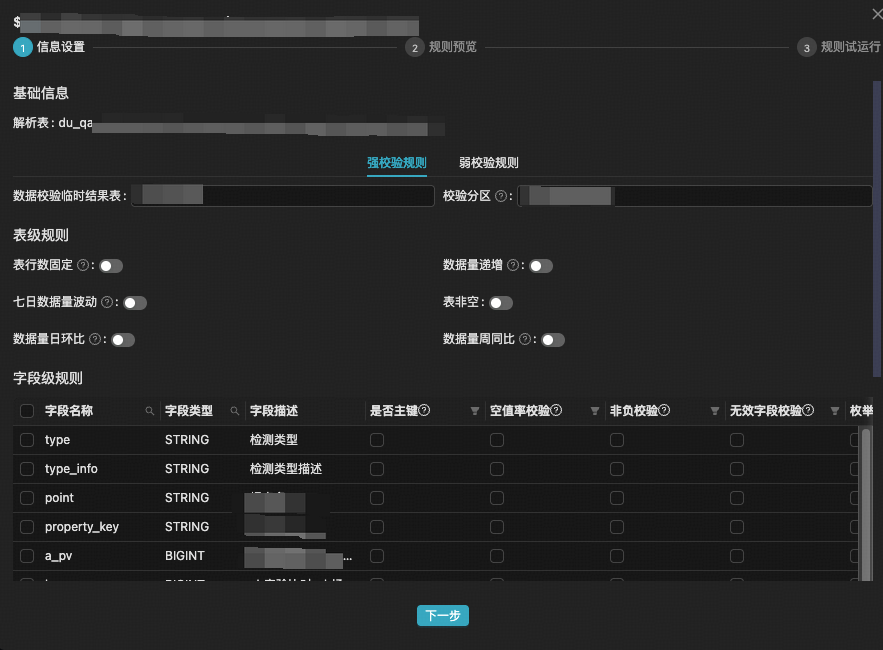This screenshot has width=883, height=650.
Task: Select the 强校验规则 tab
Action: [396, 163]
